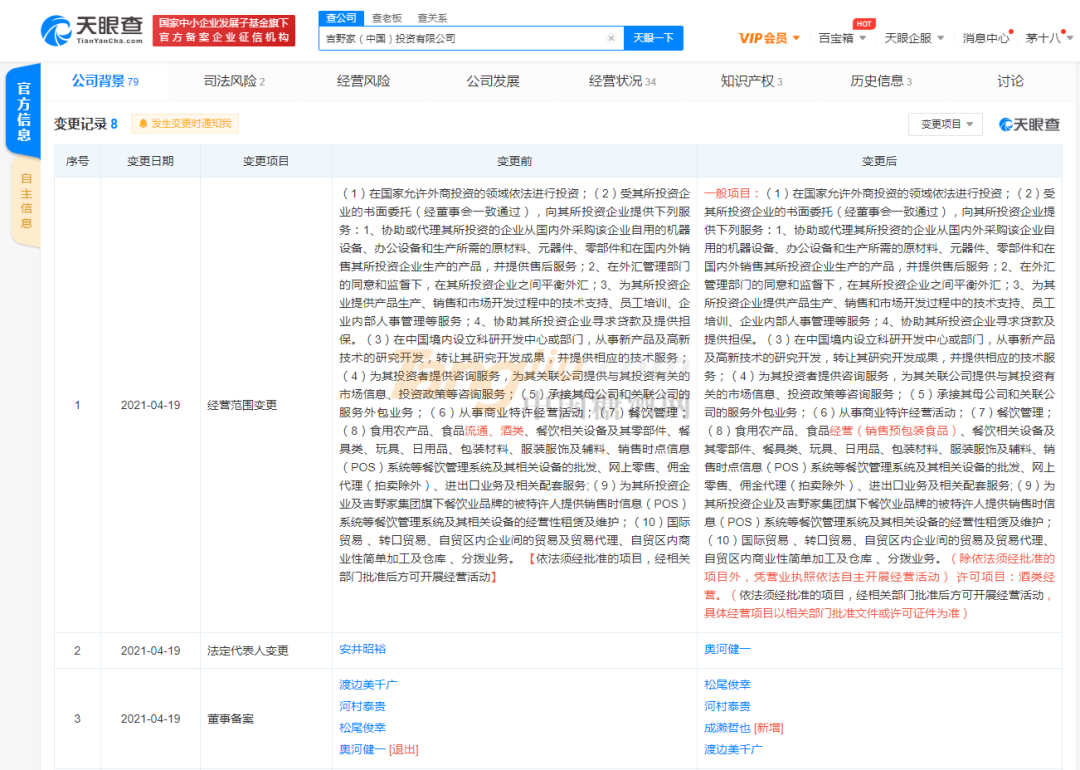Click the 变更记录 section heading
This screenshot has width=1080, height=770.
[86, 124]
